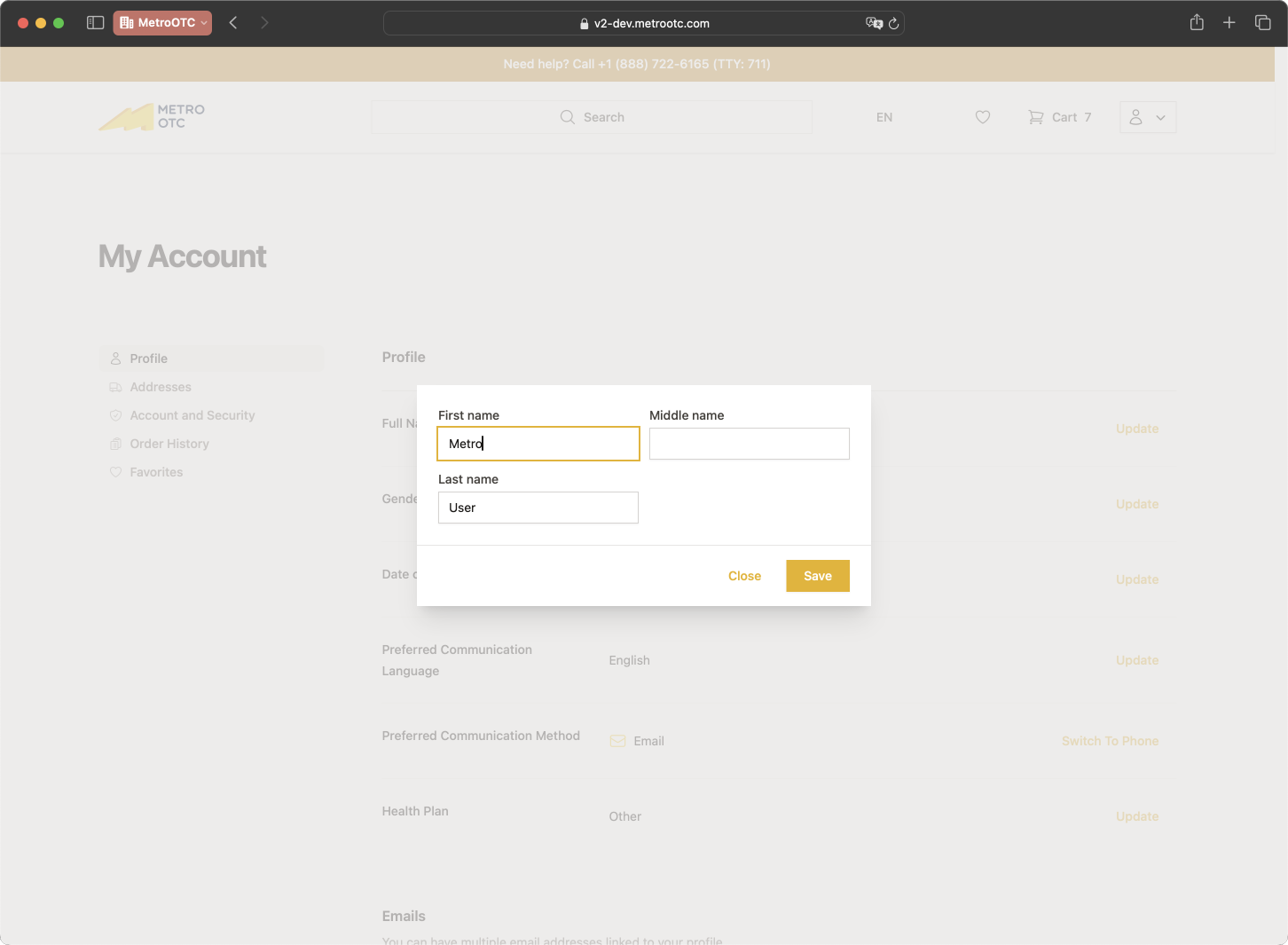Show the tab overview icon
Screen dimensions: 1288x945
[1262, 23]
